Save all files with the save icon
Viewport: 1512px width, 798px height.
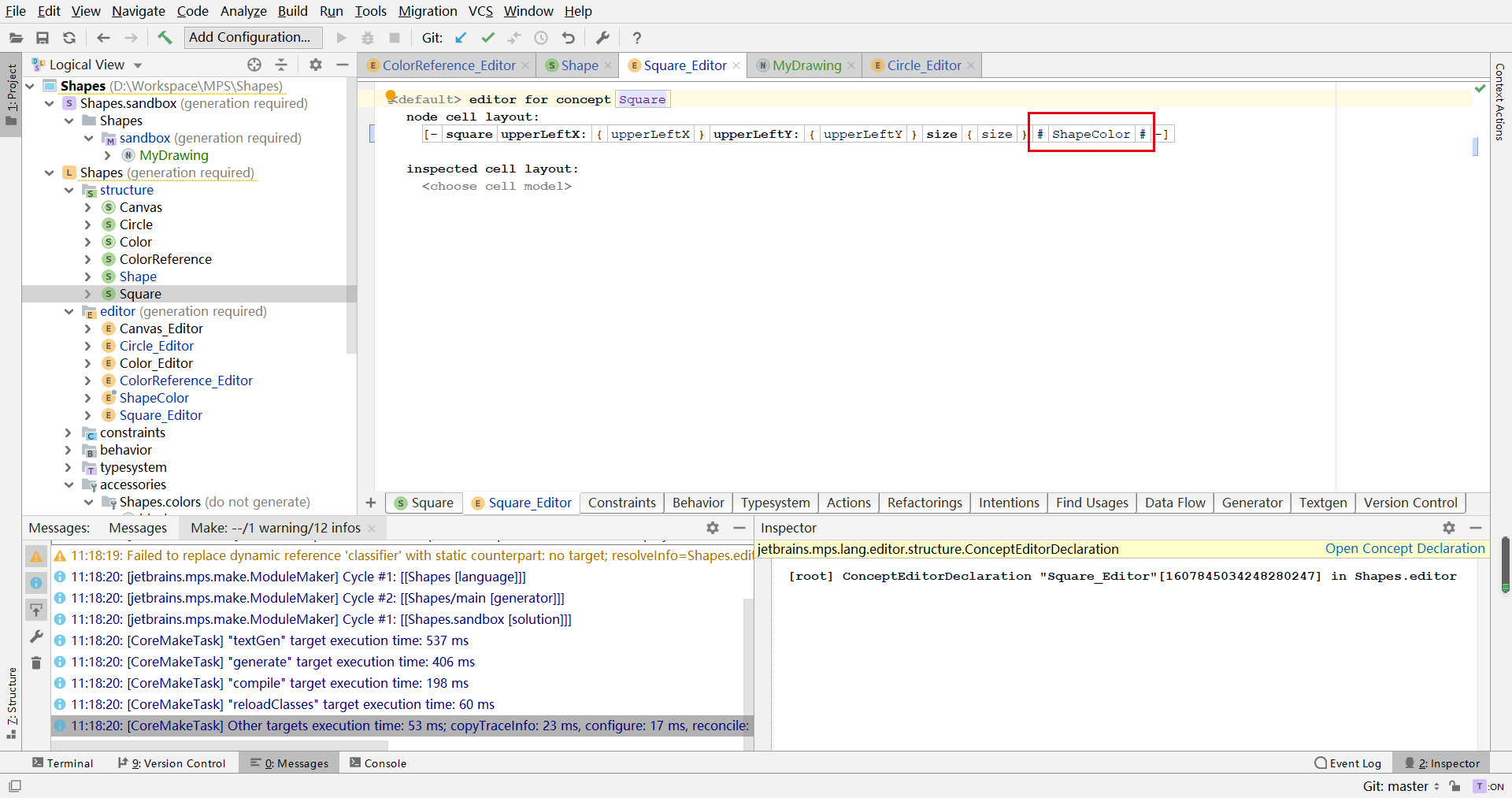pos(43,37)
